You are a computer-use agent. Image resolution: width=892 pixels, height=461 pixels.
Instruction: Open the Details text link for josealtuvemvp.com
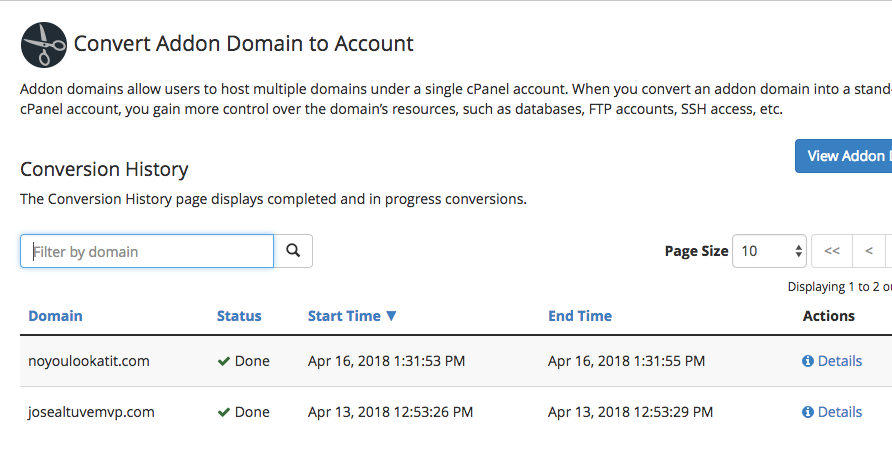839,412
